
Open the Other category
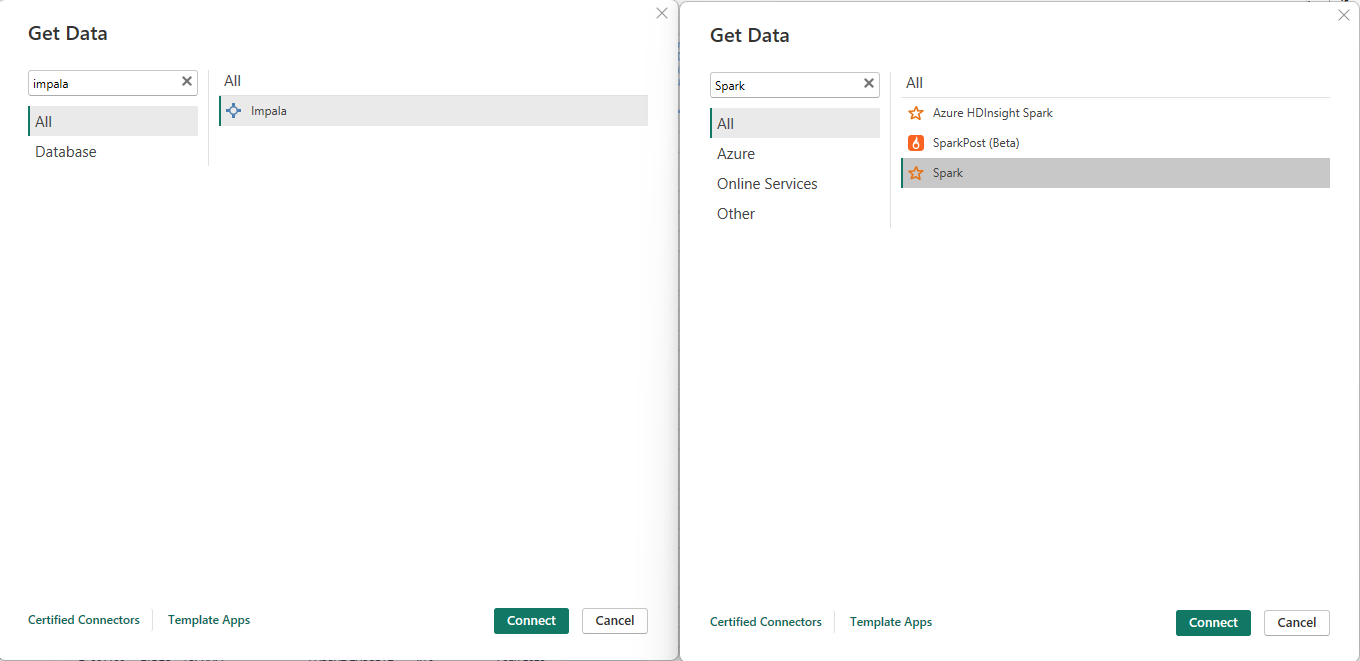(736, 213)
